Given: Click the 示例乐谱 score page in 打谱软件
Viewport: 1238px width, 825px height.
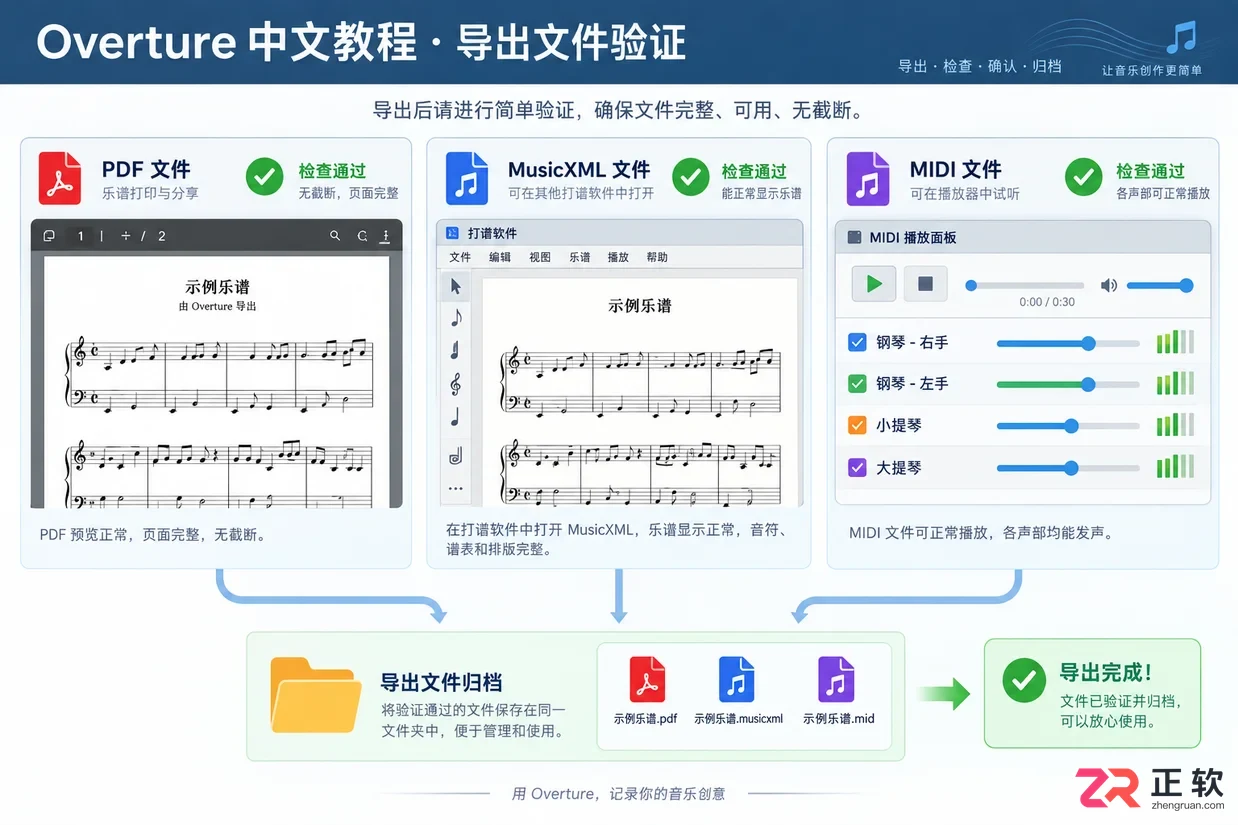Looking at the screenshot, I should (x=639, y=392).
